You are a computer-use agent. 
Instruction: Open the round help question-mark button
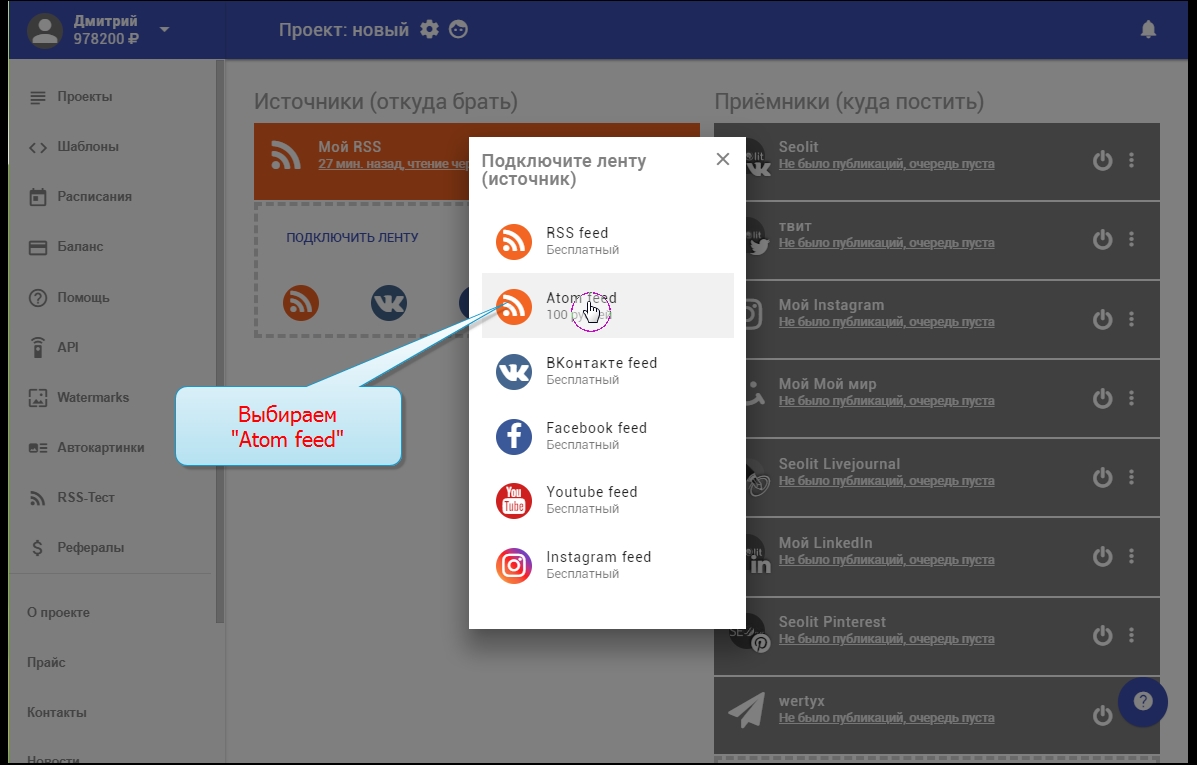click(1143, 701)
